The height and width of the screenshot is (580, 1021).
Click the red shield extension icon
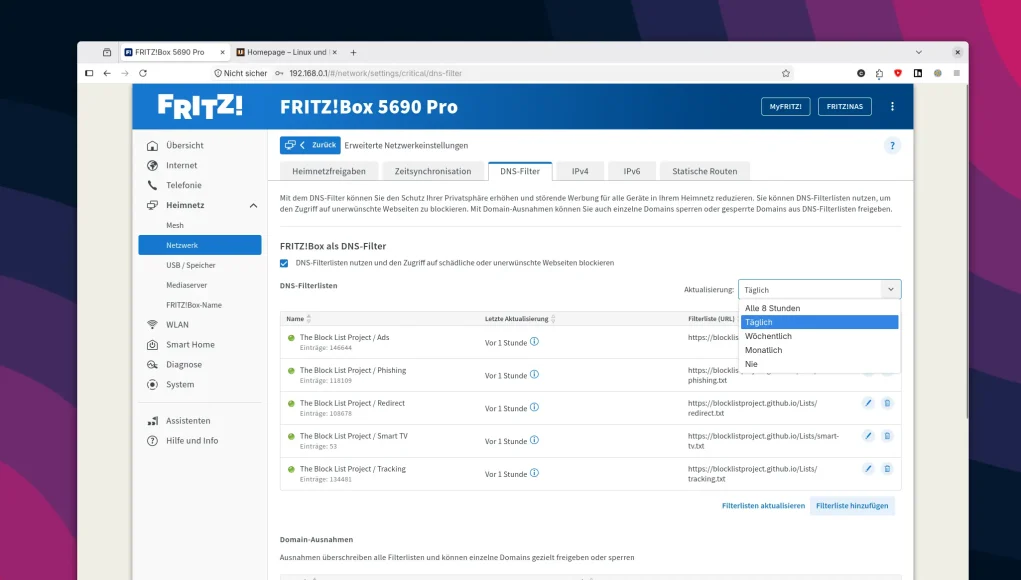898,73
